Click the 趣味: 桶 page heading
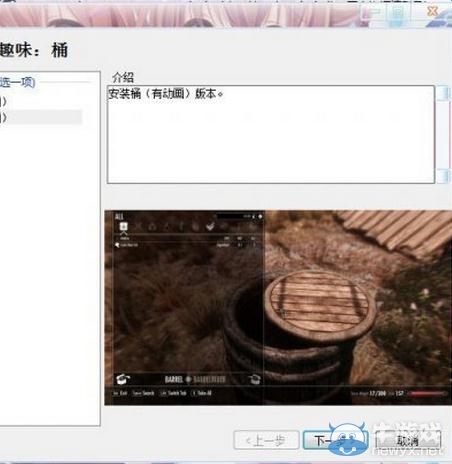 click(x=34, y=50)
